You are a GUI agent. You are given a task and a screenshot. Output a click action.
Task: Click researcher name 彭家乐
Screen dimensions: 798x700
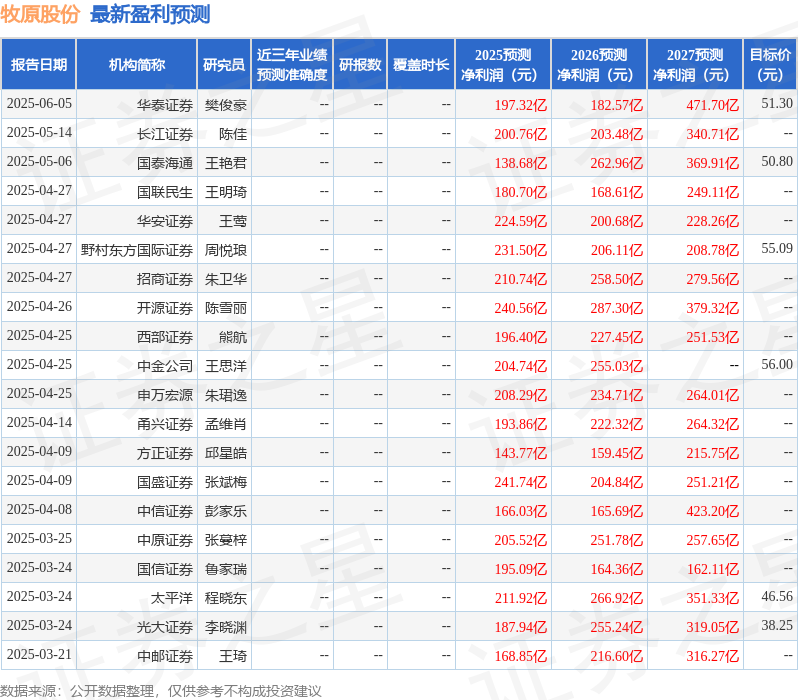point(225,511)
